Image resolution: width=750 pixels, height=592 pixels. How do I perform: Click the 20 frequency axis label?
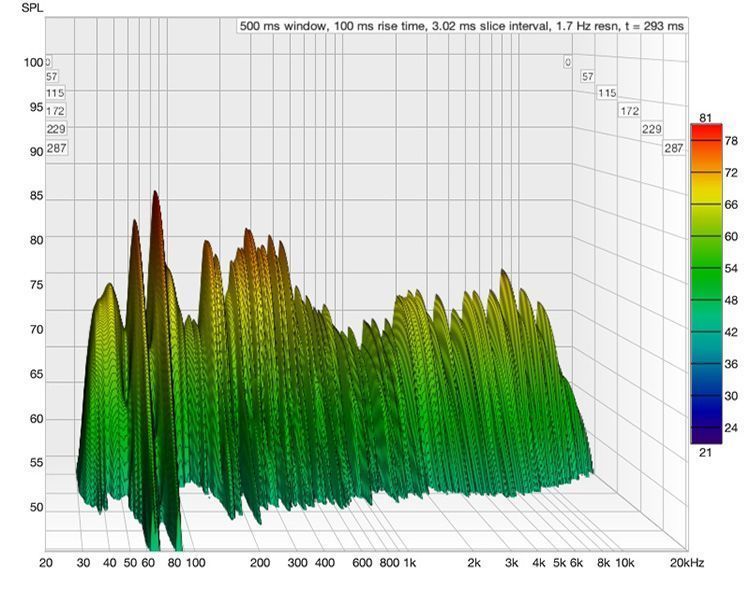coord(45,563)
